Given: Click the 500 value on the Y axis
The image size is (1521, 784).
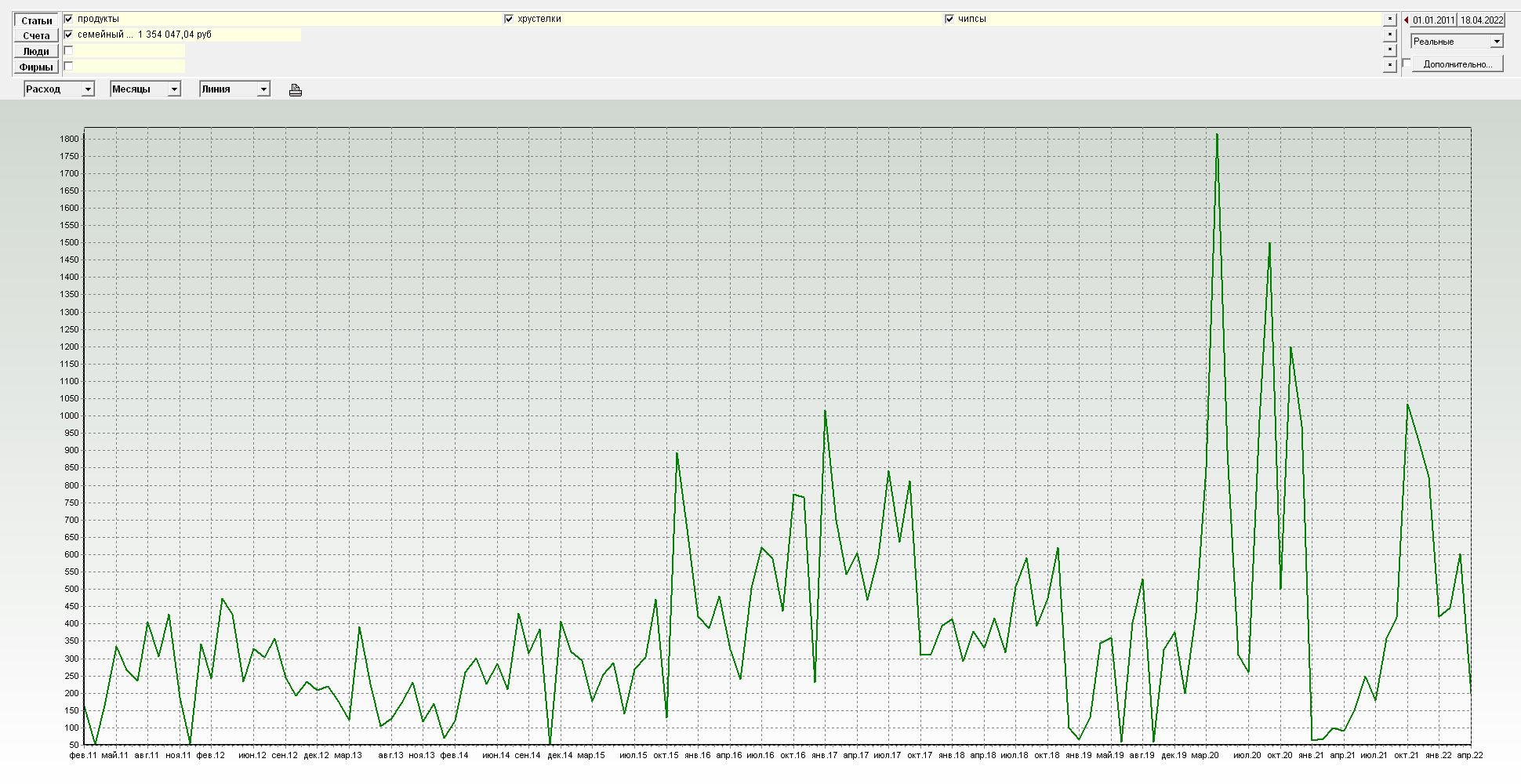Looking at the screenshot, I should point(71,590).
